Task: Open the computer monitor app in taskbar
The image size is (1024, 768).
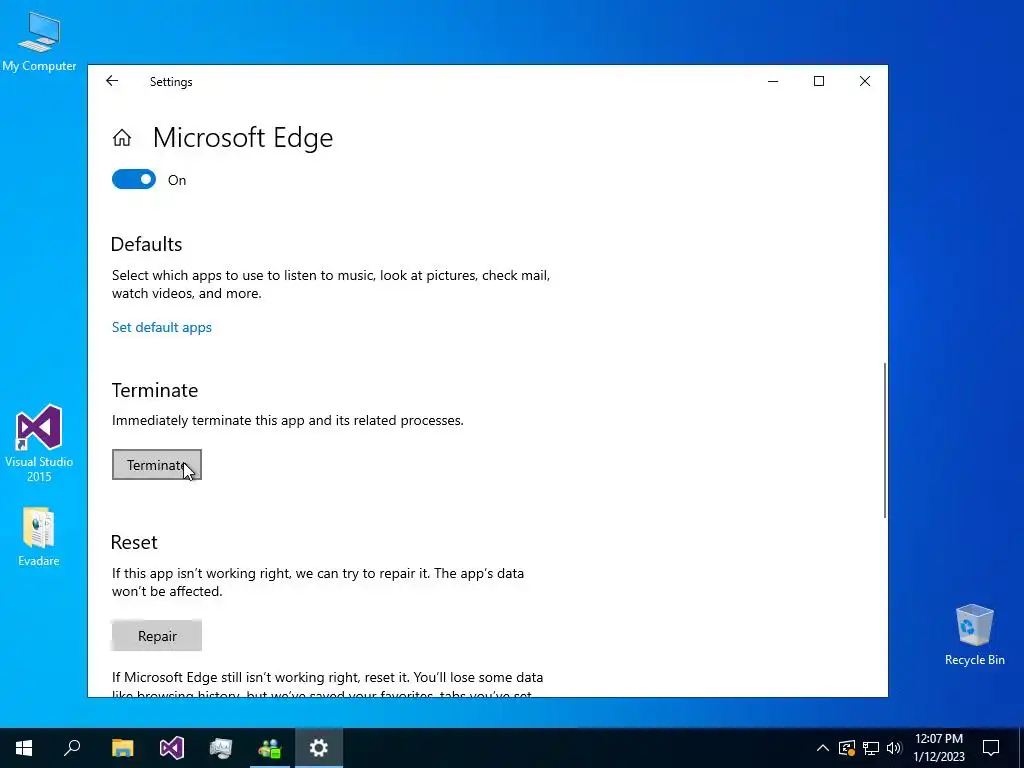Action: coord(221,748)
